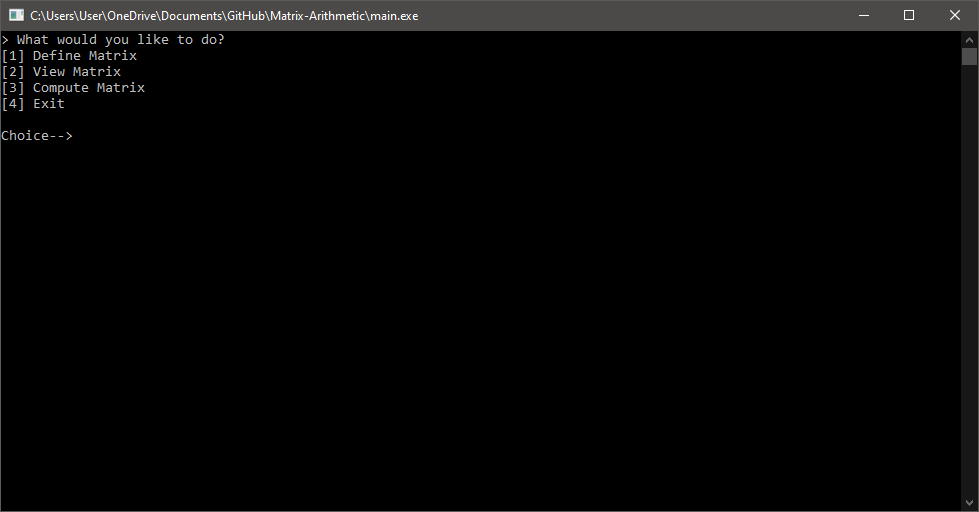
Task: Click the "[3] Compute Matrix" line
Action: click(73, 87)
